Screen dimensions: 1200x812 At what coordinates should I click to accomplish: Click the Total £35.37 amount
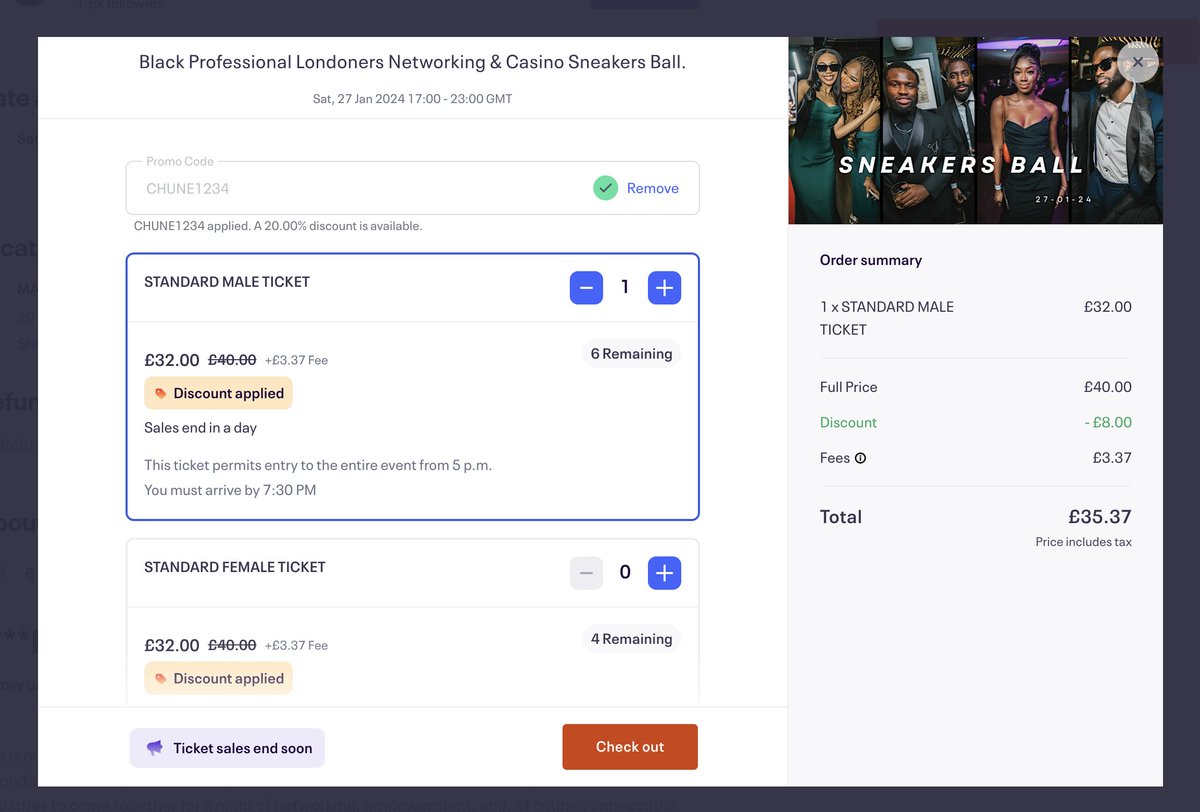(x=1100, y=517)
